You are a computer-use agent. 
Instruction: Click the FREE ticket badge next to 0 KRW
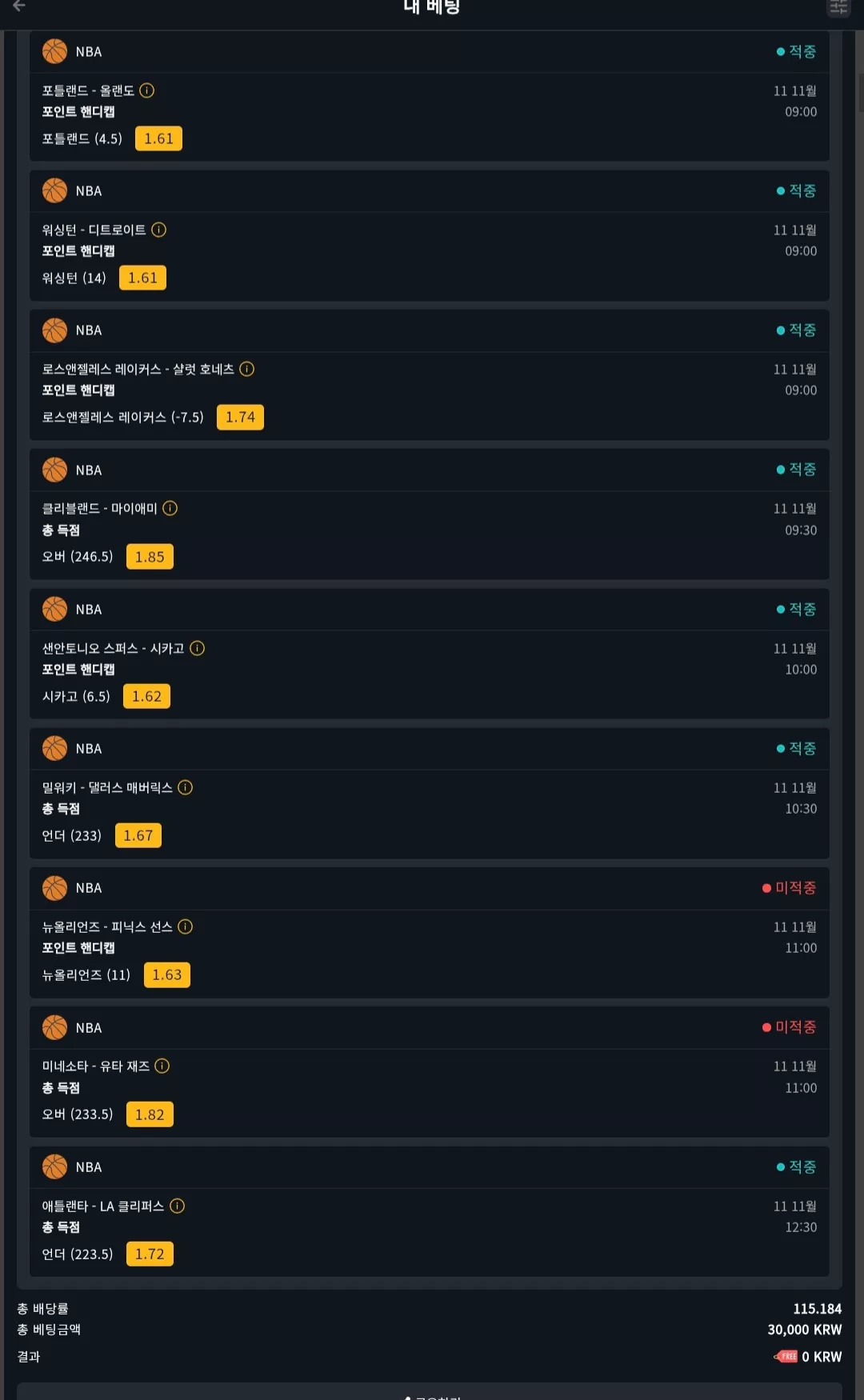tap(786, 1357)
